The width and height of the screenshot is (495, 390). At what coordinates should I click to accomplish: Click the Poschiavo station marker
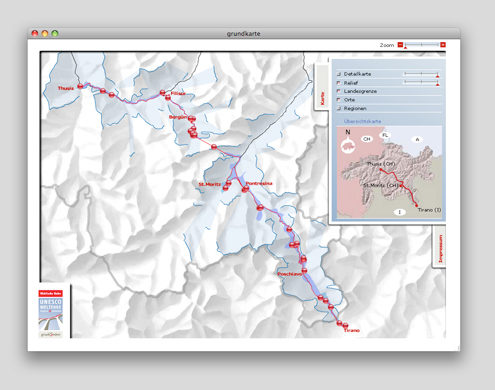304,271
